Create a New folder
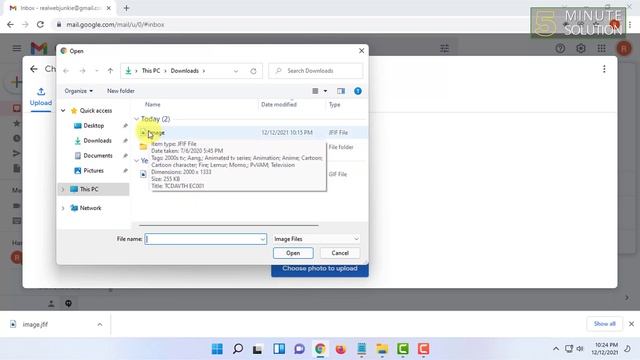This screenshot has width=640, height=360. click(121, 91)
